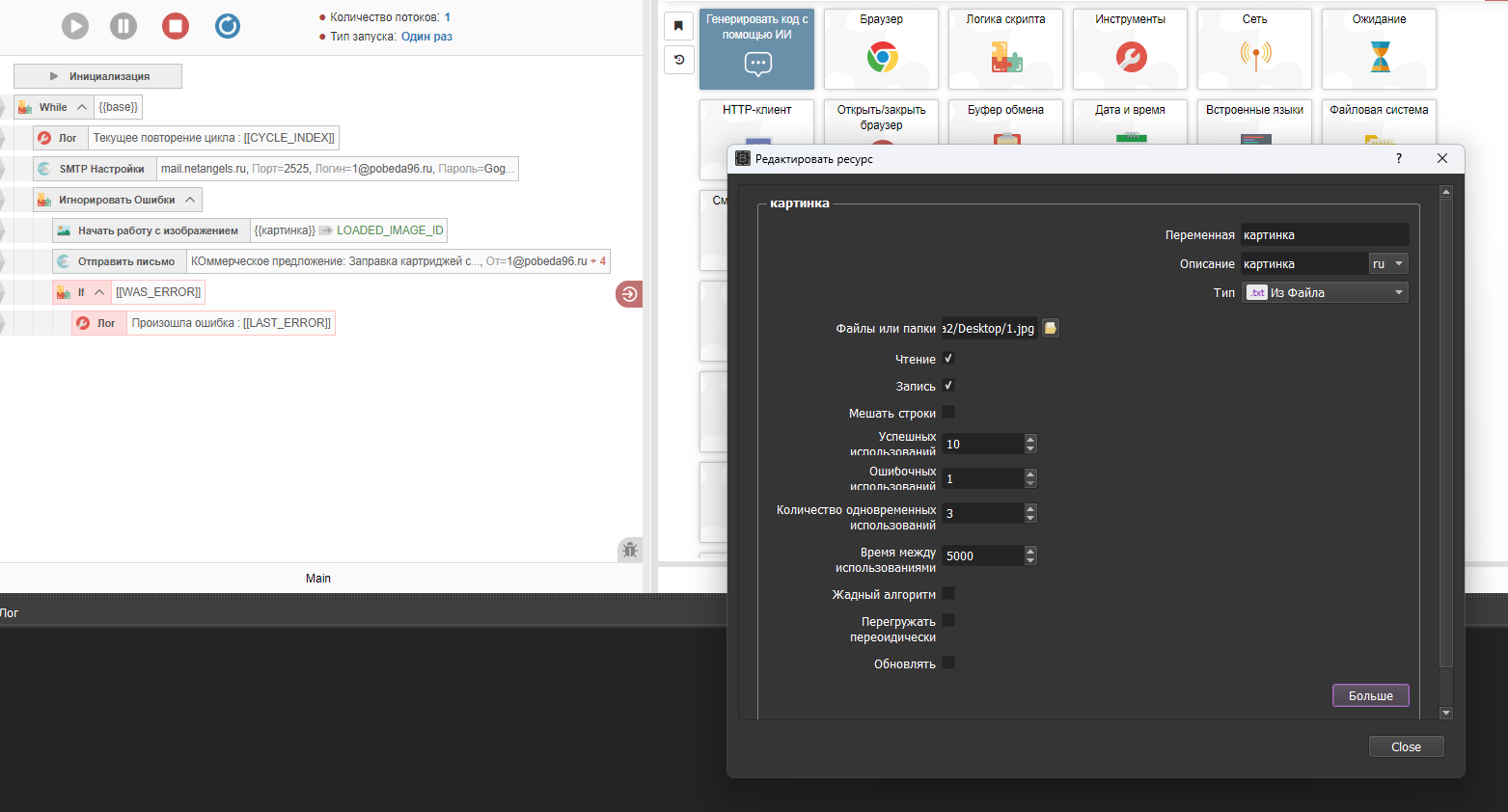Open the Browser module with Chrome icon
Image resolution: width=1508 pixels, height=812 pixels.
tap(881, 49)
